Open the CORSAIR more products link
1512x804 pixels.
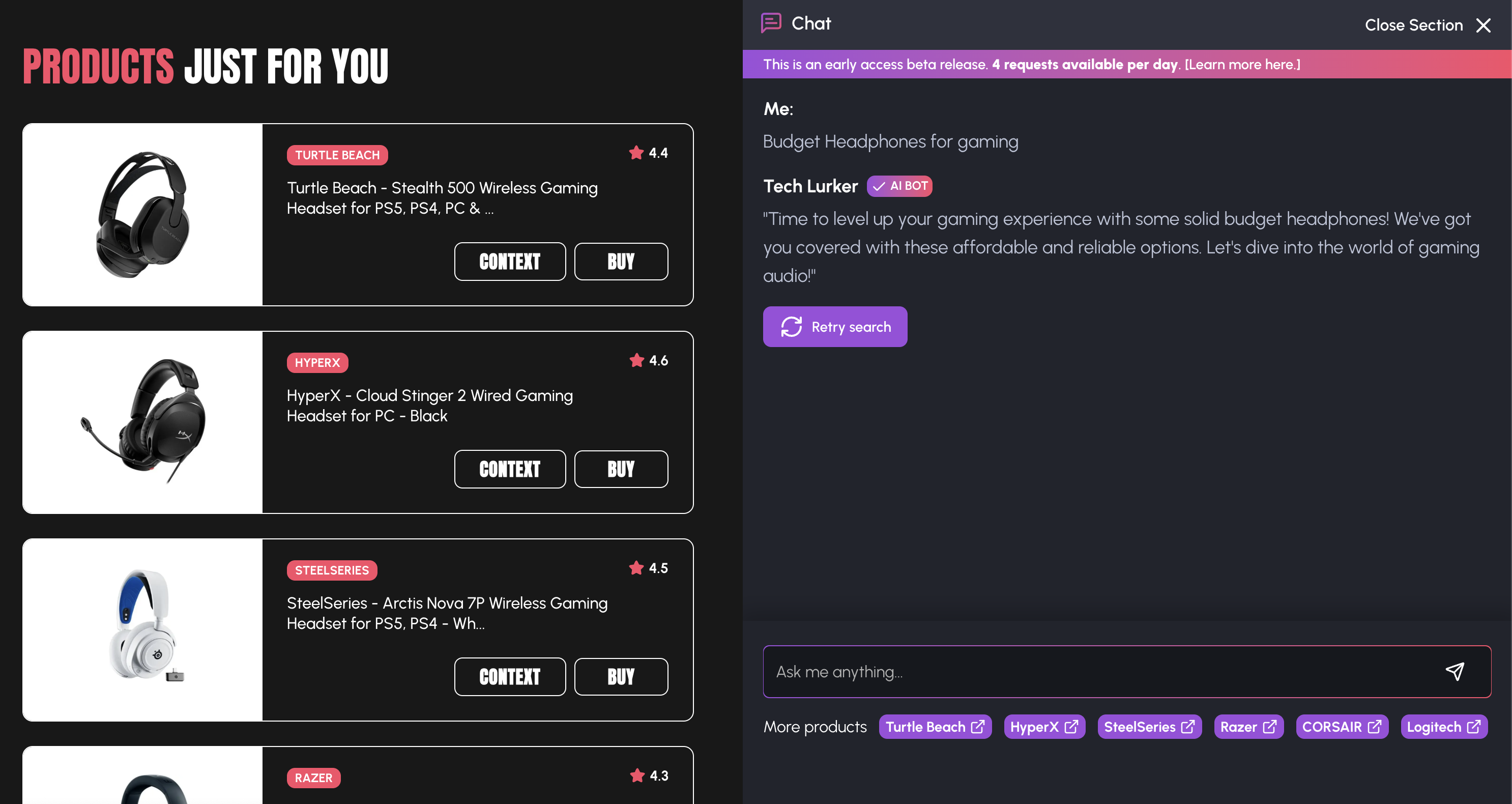(x=1341, y=727)
